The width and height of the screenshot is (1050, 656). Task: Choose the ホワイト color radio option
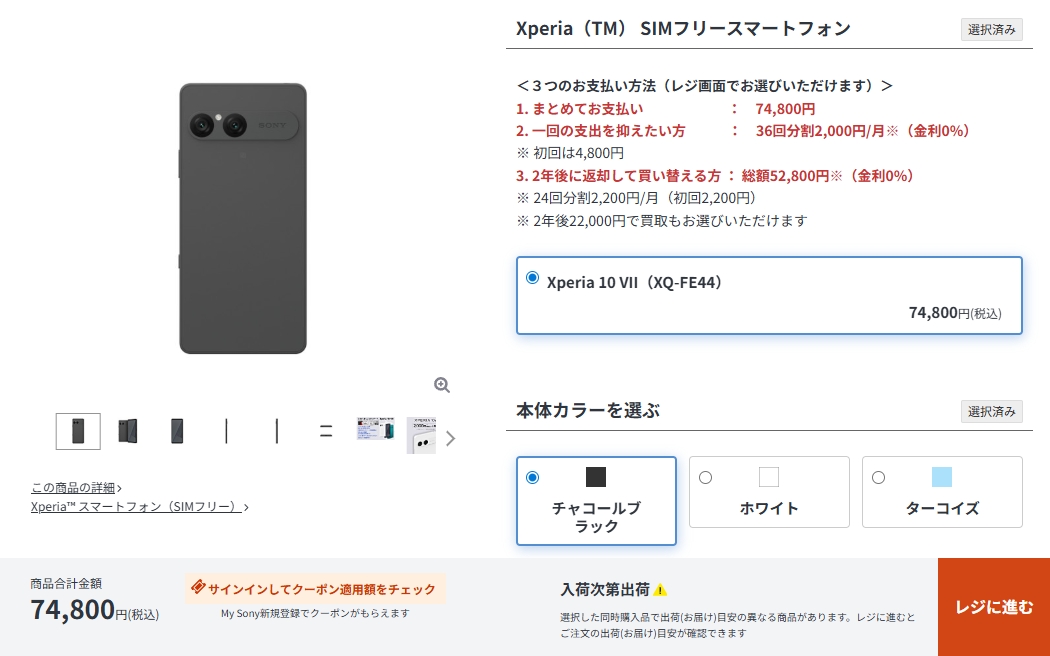tap(705, 477)
